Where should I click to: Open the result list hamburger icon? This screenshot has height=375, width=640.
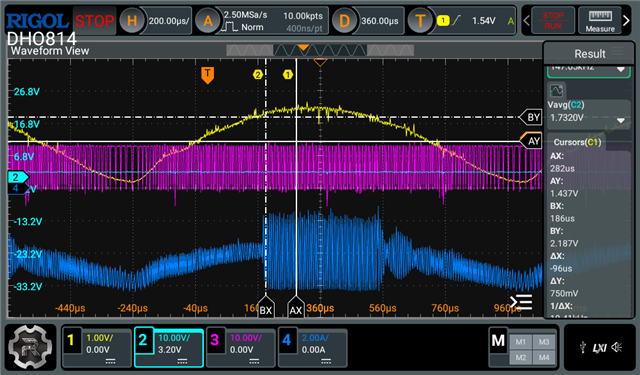coord(521,302)
